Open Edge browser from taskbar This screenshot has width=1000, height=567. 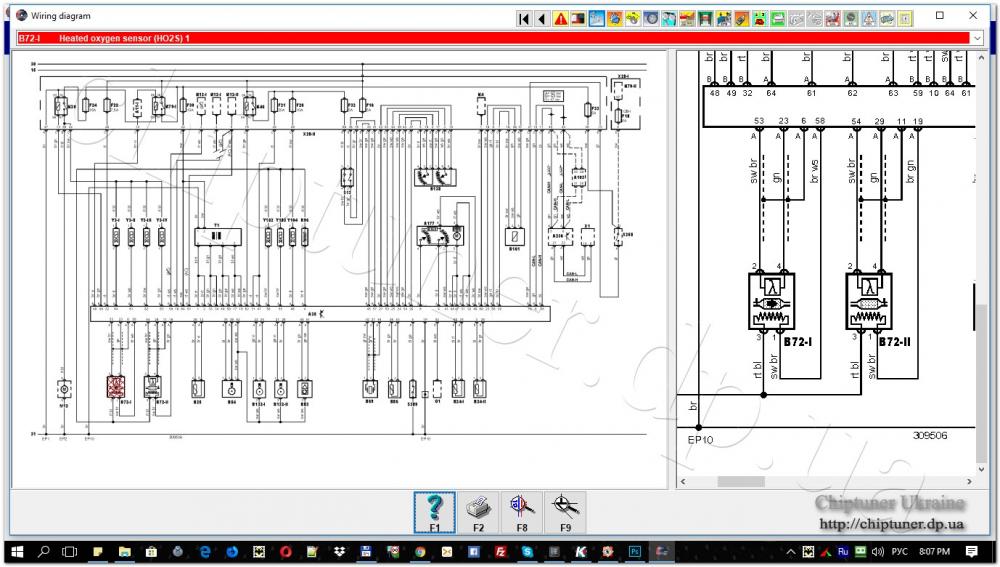point(205,552)
